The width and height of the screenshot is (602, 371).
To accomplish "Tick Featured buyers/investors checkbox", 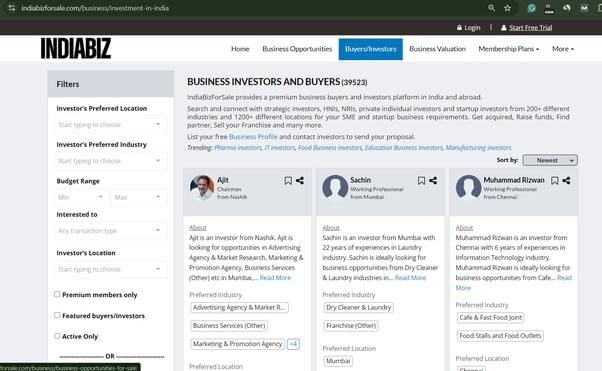I will click(x=57, y=315).
